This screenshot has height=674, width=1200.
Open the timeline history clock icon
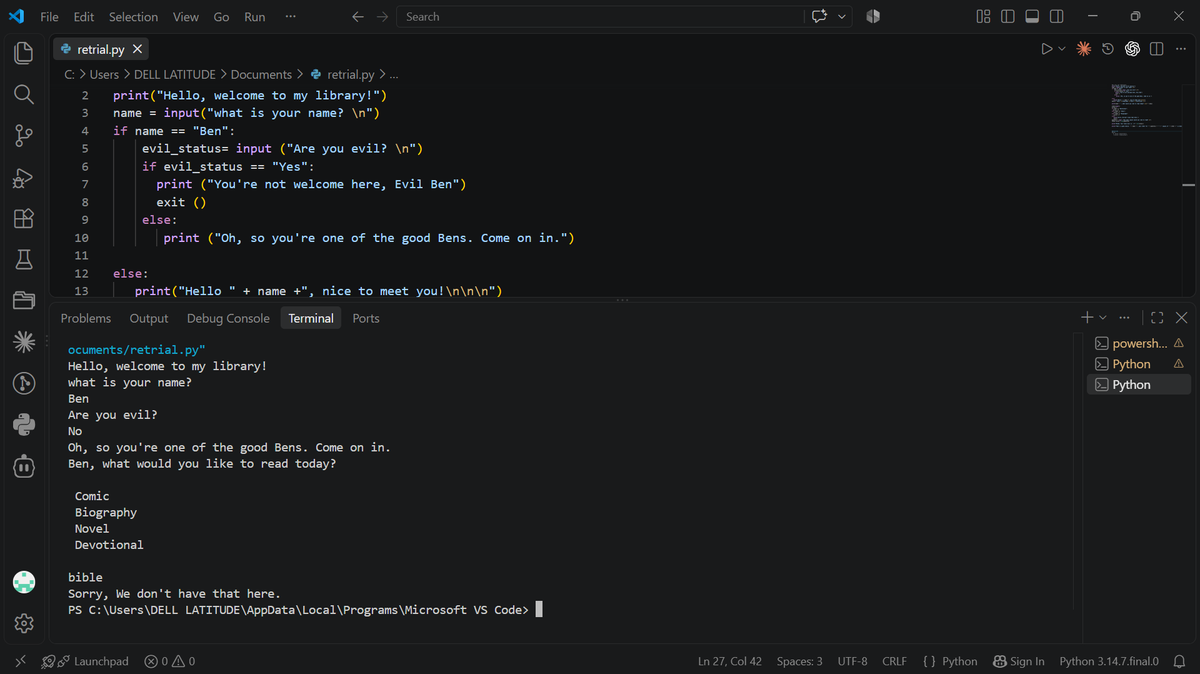coord(1108,49)
